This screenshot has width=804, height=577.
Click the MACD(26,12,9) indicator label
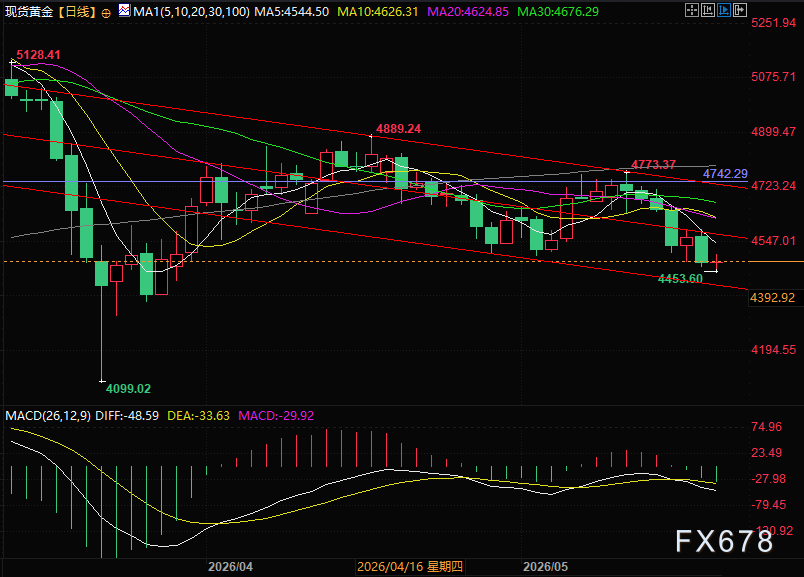pyautogui.click(x=48, y=415)
